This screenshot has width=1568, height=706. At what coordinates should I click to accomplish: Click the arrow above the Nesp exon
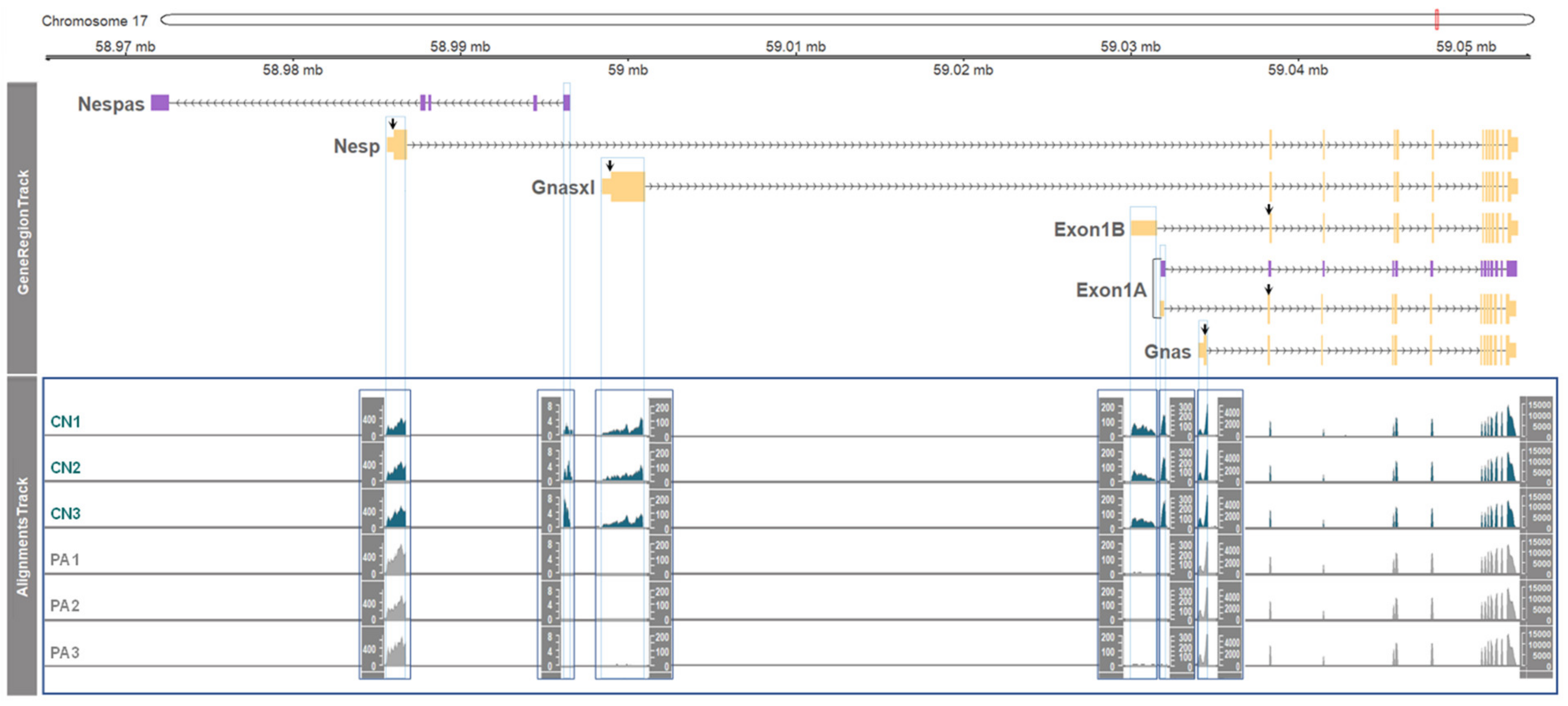tap(393, 123)
